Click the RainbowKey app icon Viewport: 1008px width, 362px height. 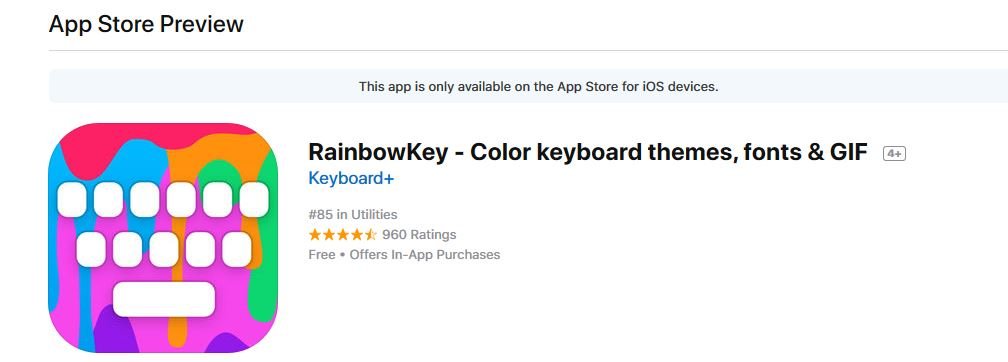(163, 238)
